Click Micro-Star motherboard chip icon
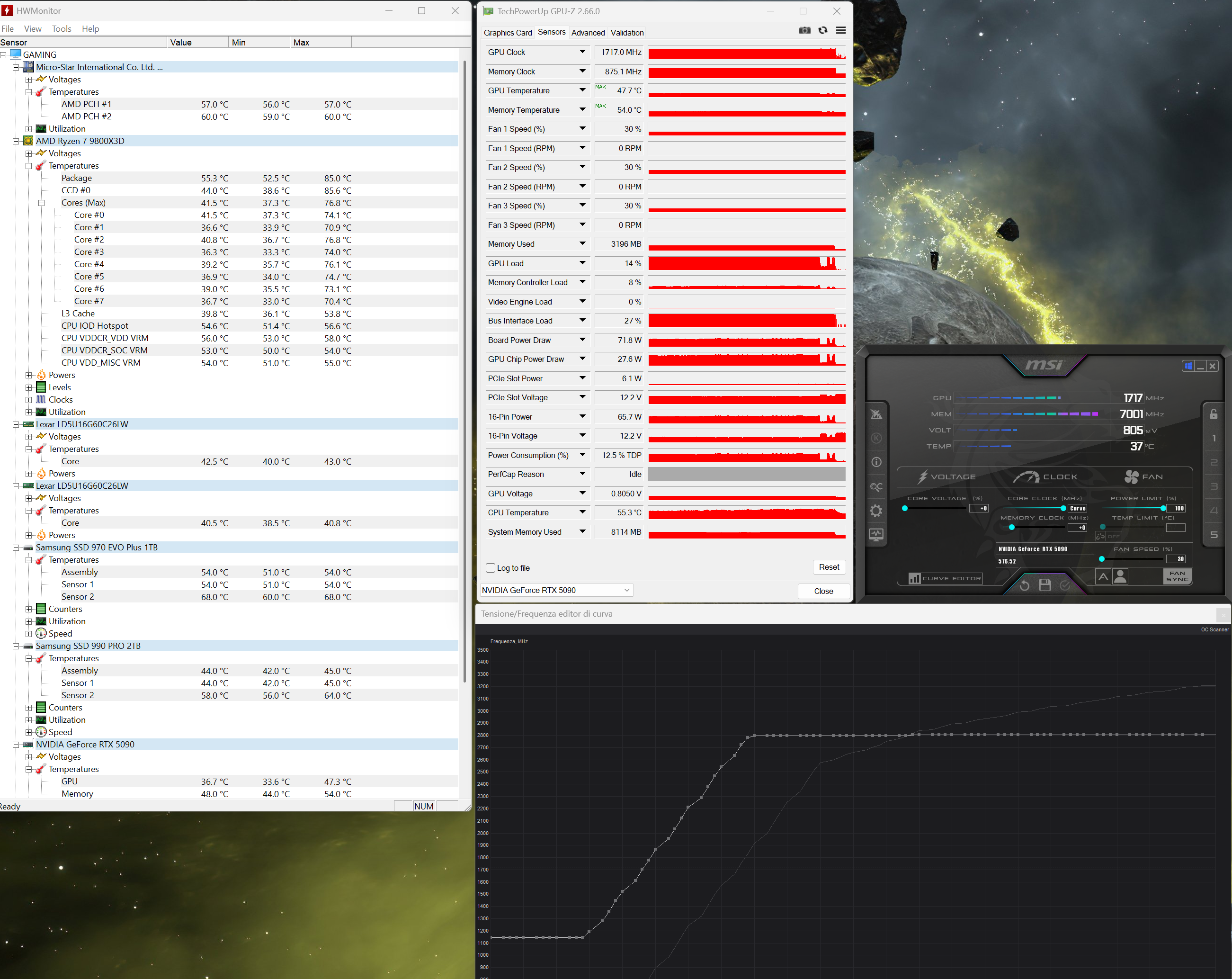The height and width of the screenshot is (979, 1232). 28,67
